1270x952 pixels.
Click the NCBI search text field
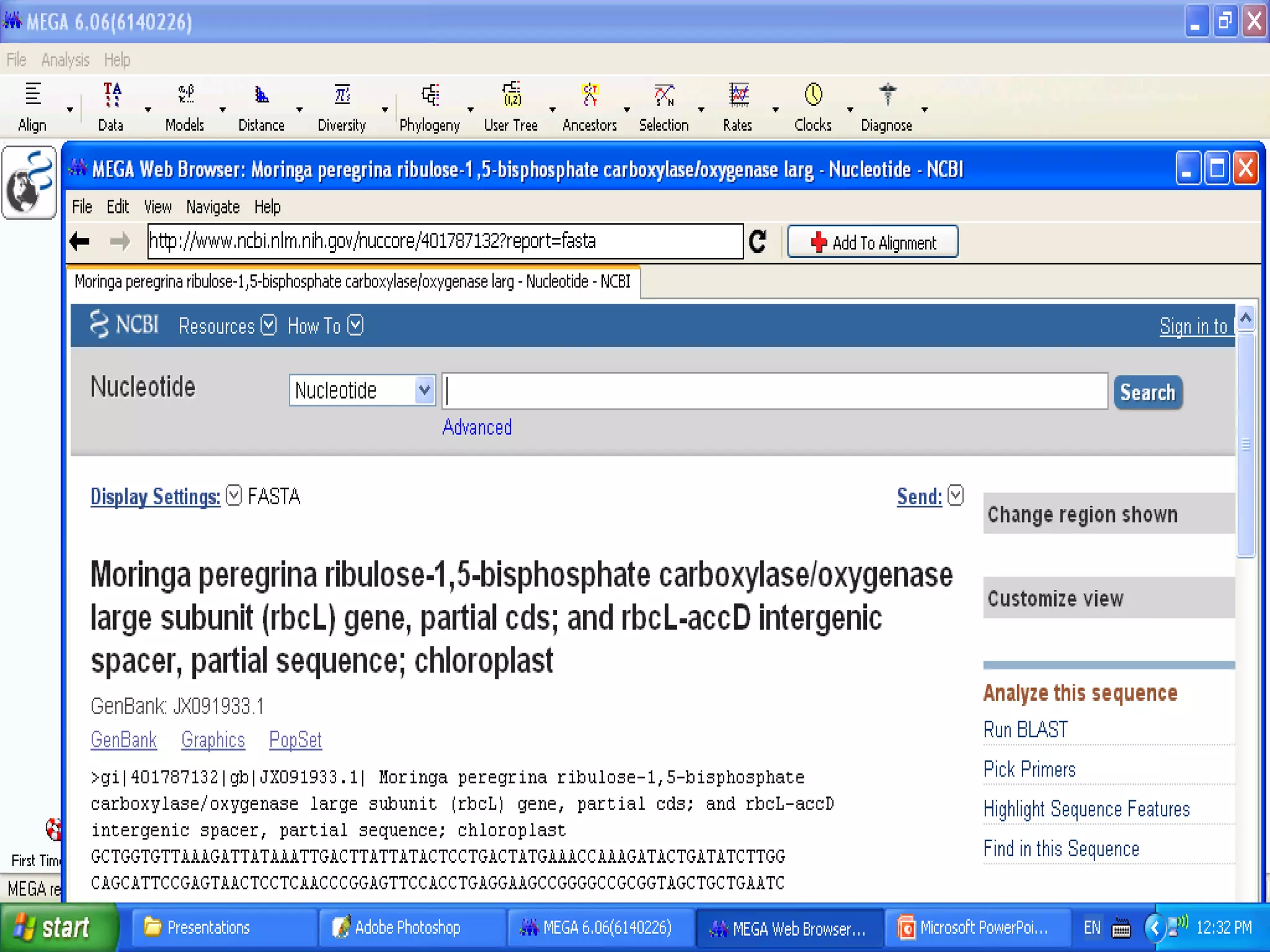[x=775, y=391]
